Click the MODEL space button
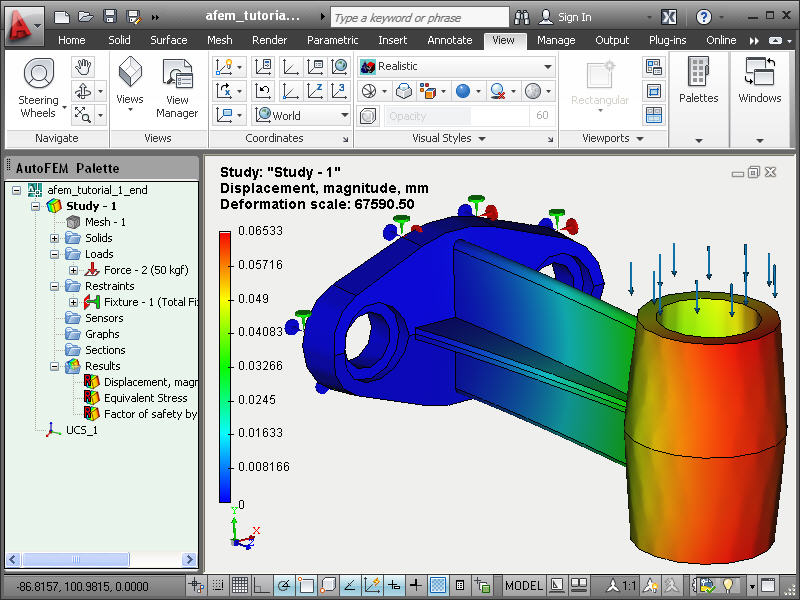This screenshot has height=600, width=800. tap(523, 585)
